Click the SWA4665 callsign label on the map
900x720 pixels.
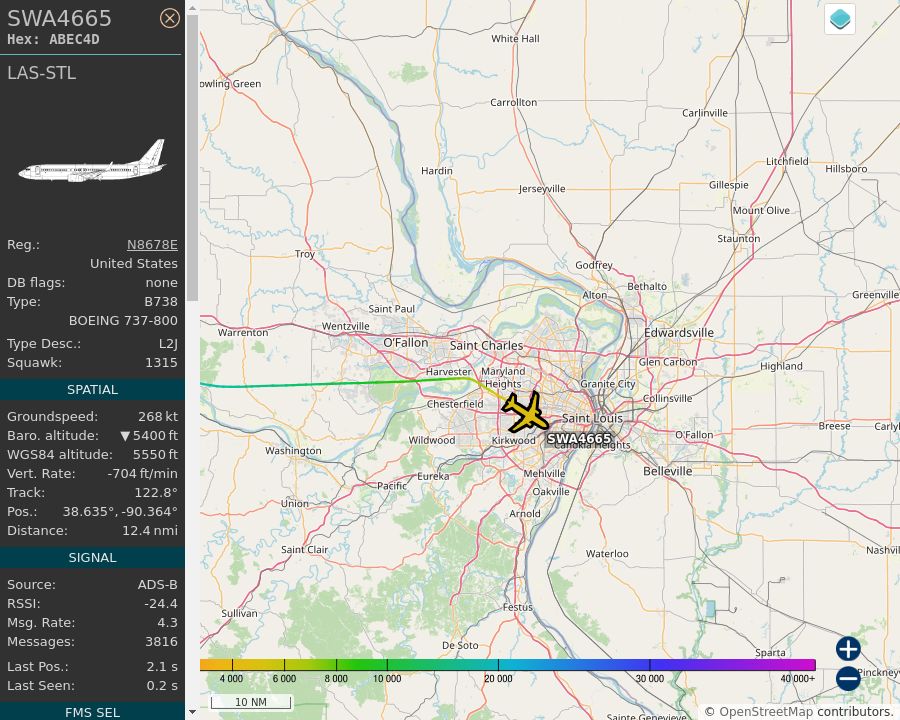click(579, 438)
